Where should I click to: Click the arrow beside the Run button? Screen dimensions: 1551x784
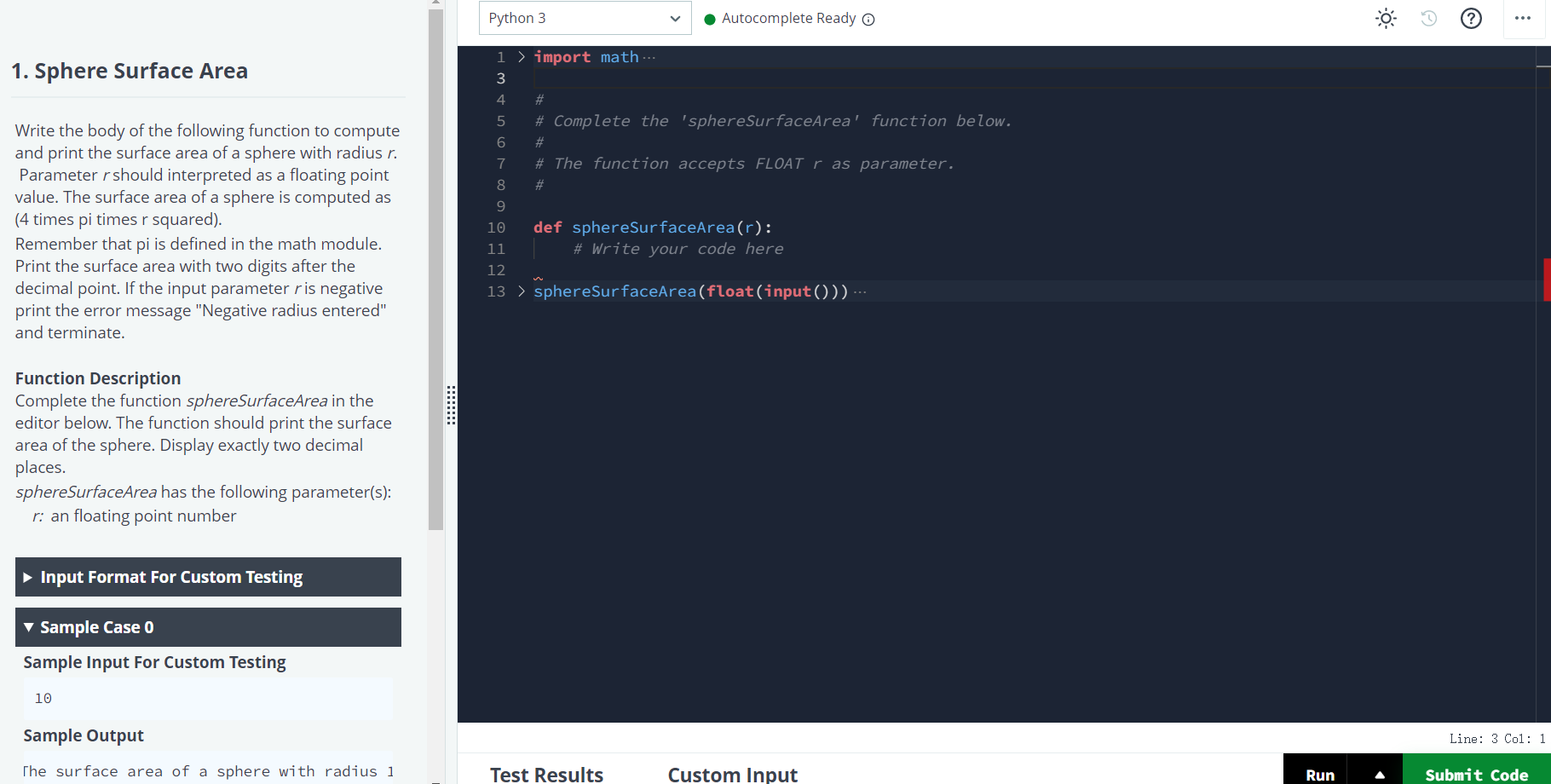pyautogui.click(x=1381, y=774)
